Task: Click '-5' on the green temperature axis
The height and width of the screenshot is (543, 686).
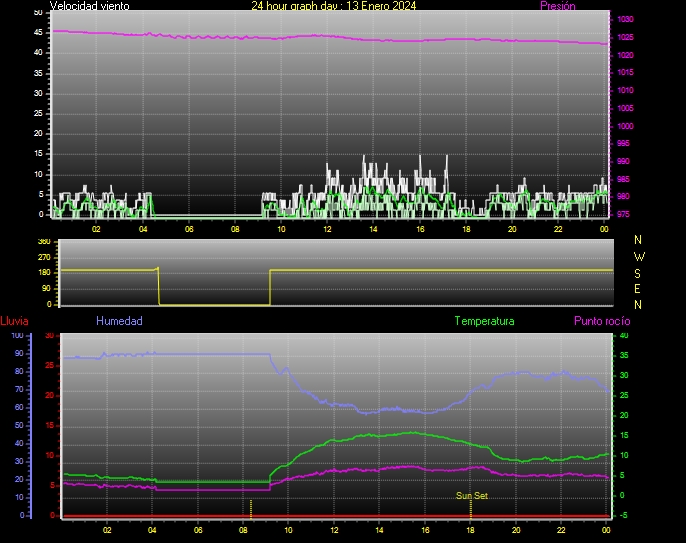Action: pyautogui.click(x=623, y=515)
